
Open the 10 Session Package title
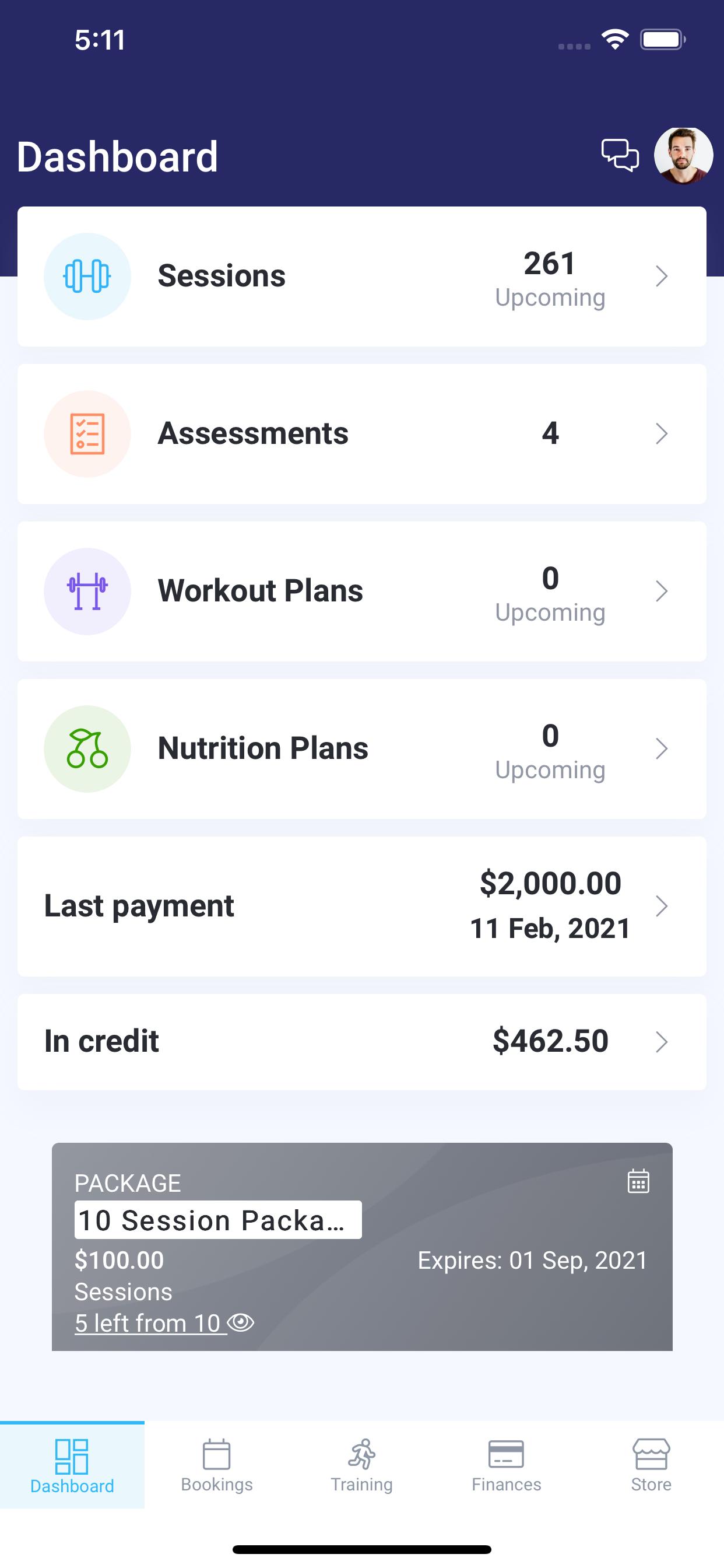point(218,1220)
